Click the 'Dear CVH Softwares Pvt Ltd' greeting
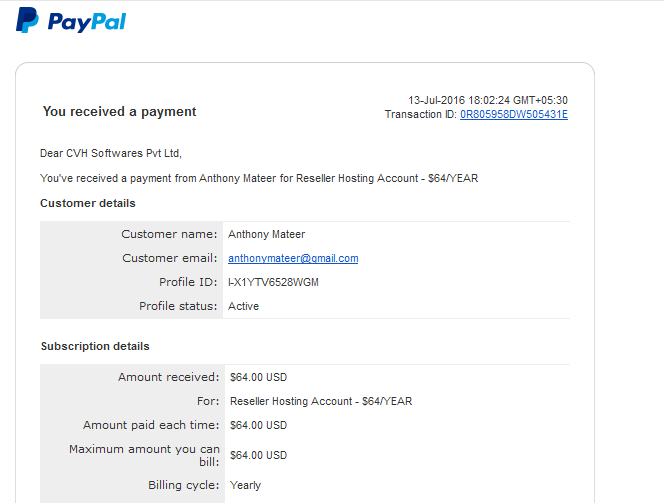Viewport: 664px width, 503px height. coord(111,153)
